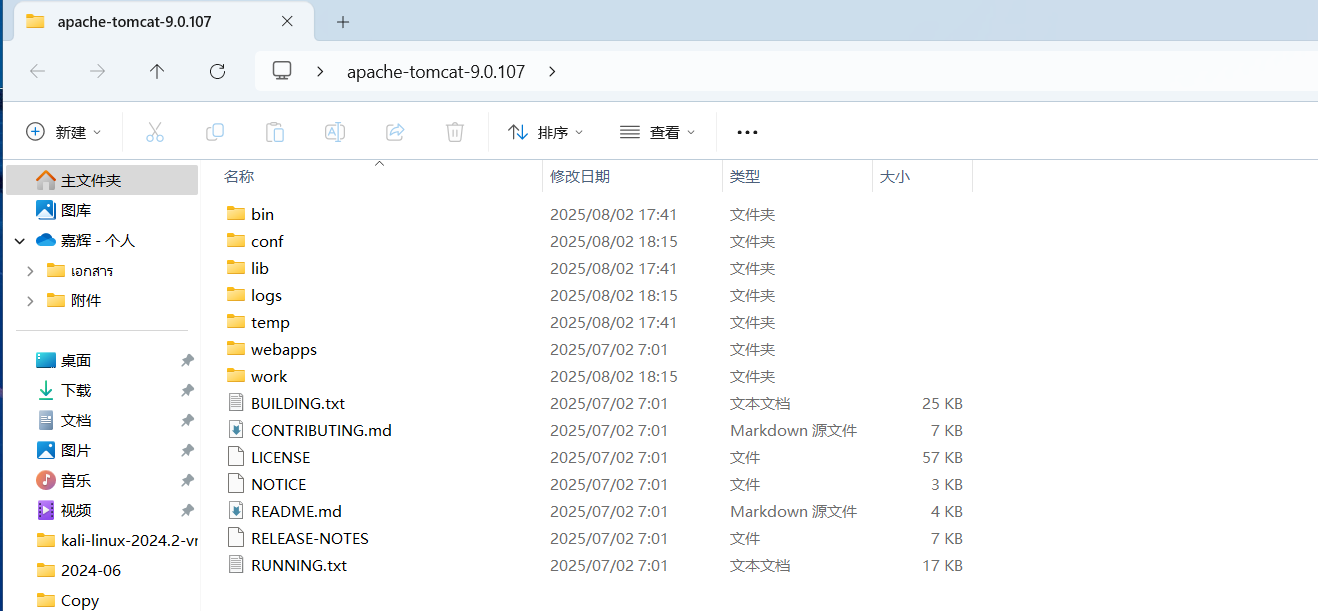Screen dimensions: 1318x611
Task: Select the conf folder
Action: 267,241
